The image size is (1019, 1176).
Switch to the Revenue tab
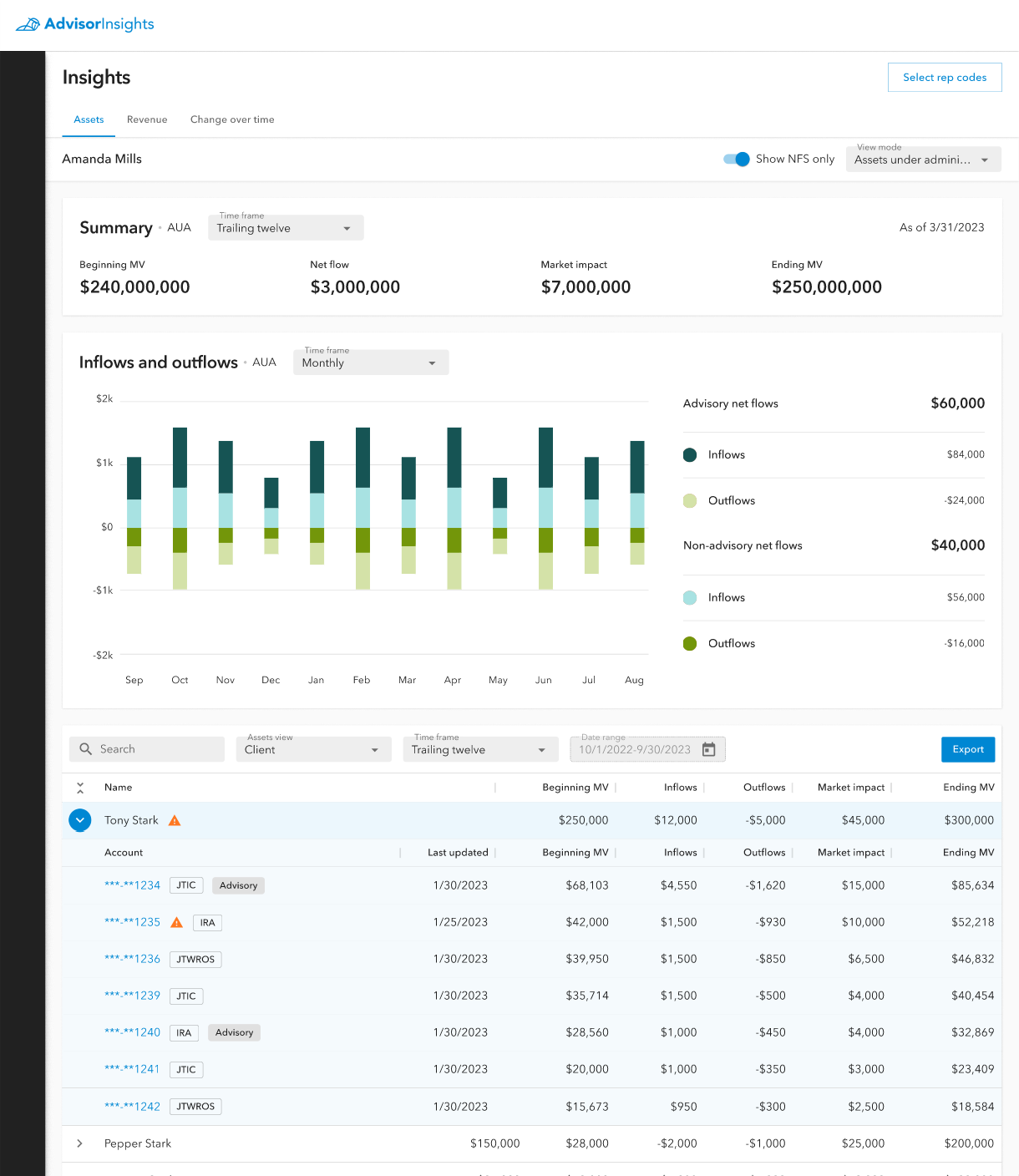pyautogui.click(x=147, y=119)
